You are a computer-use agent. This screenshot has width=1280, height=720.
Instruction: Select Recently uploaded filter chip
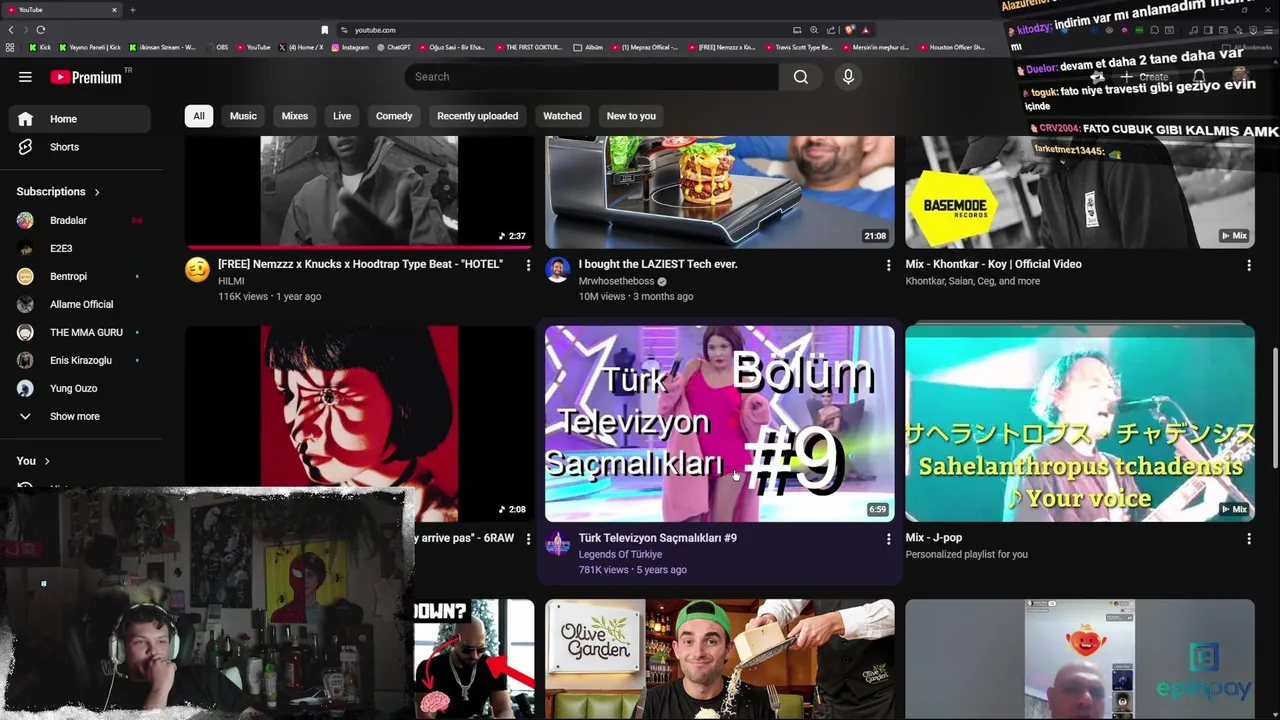pos(478,116)
